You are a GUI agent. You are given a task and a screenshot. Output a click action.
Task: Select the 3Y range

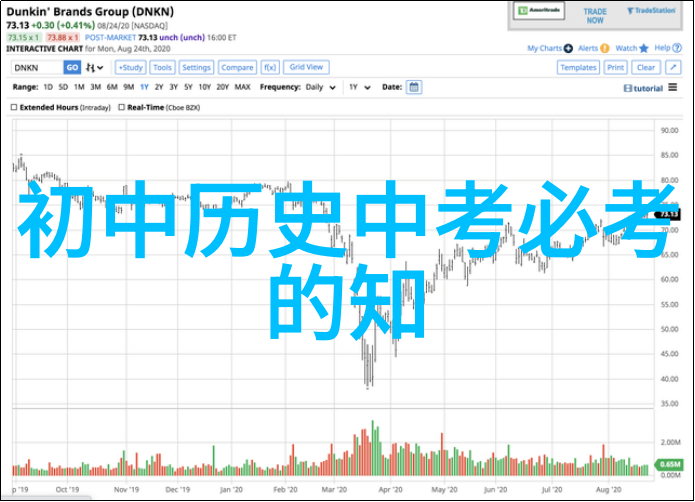click(x=174, y=87)
